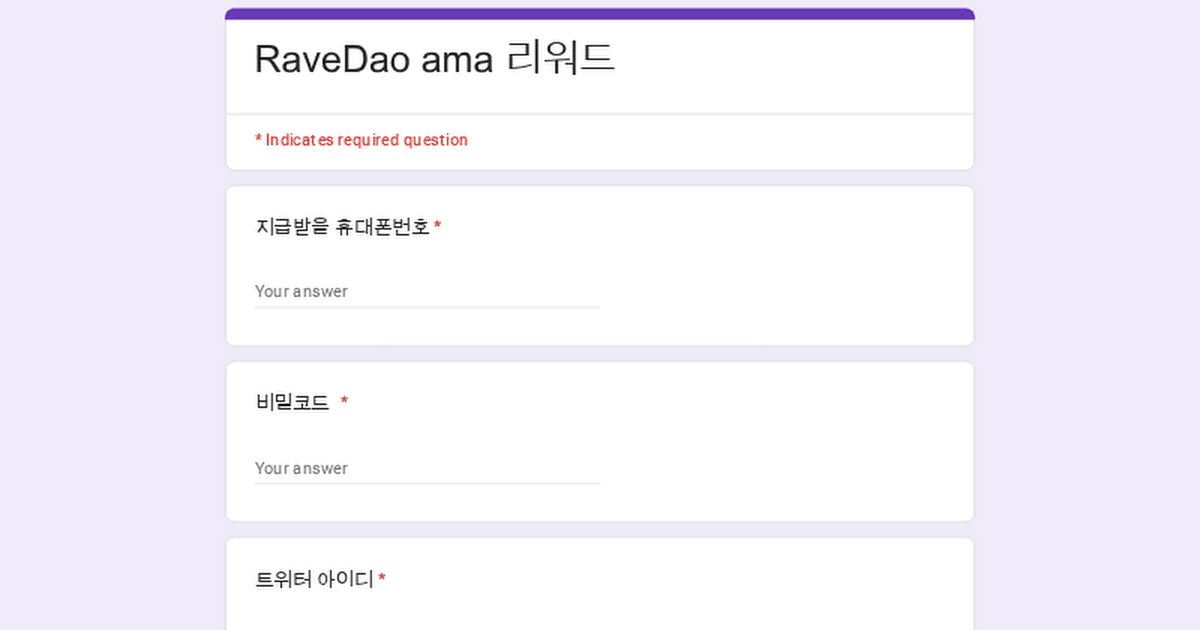Click the red asterisk in the required notice

click(x=258, y=140)
